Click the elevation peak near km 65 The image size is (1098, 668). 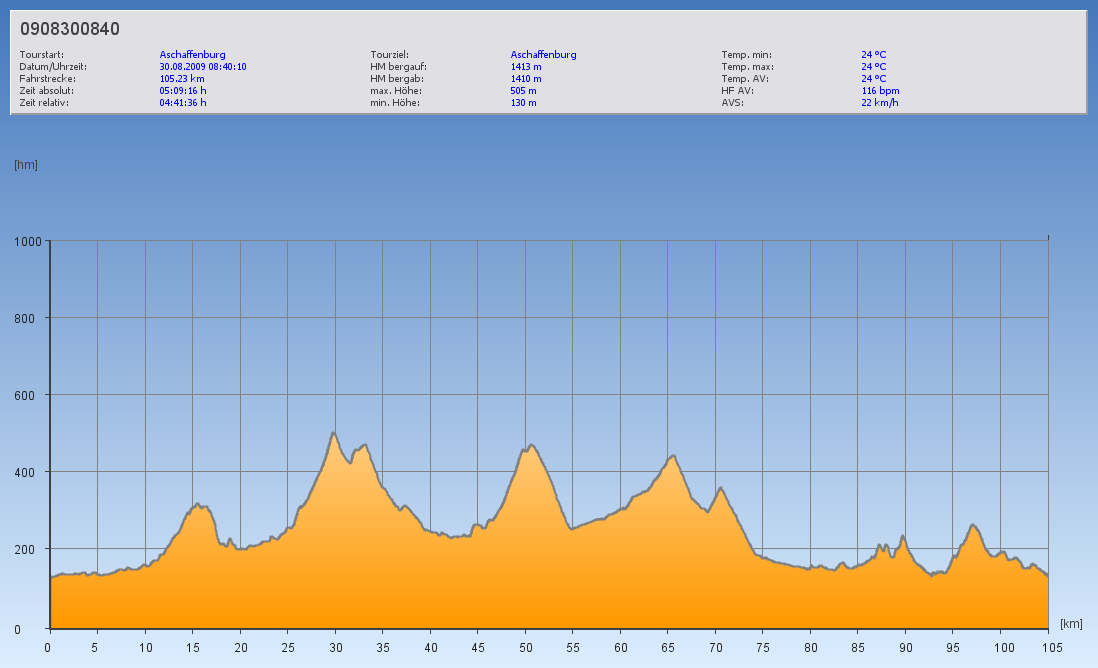[x=673, y=457]
